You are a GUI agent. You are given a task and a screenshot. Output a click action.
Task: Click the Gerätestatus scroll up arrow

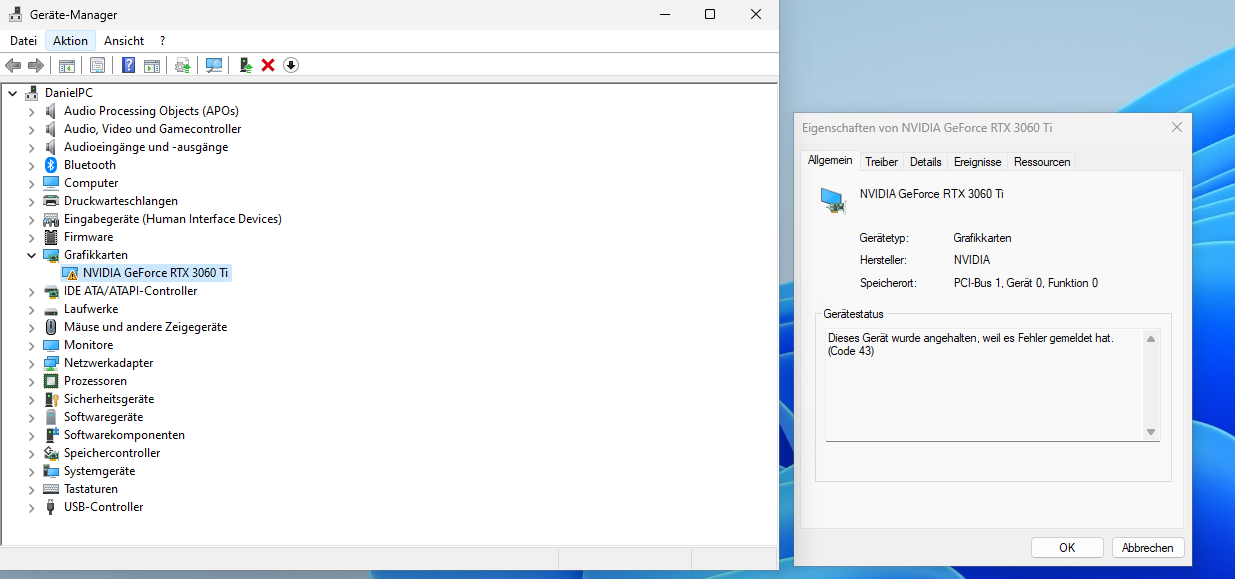[1151, 340]
